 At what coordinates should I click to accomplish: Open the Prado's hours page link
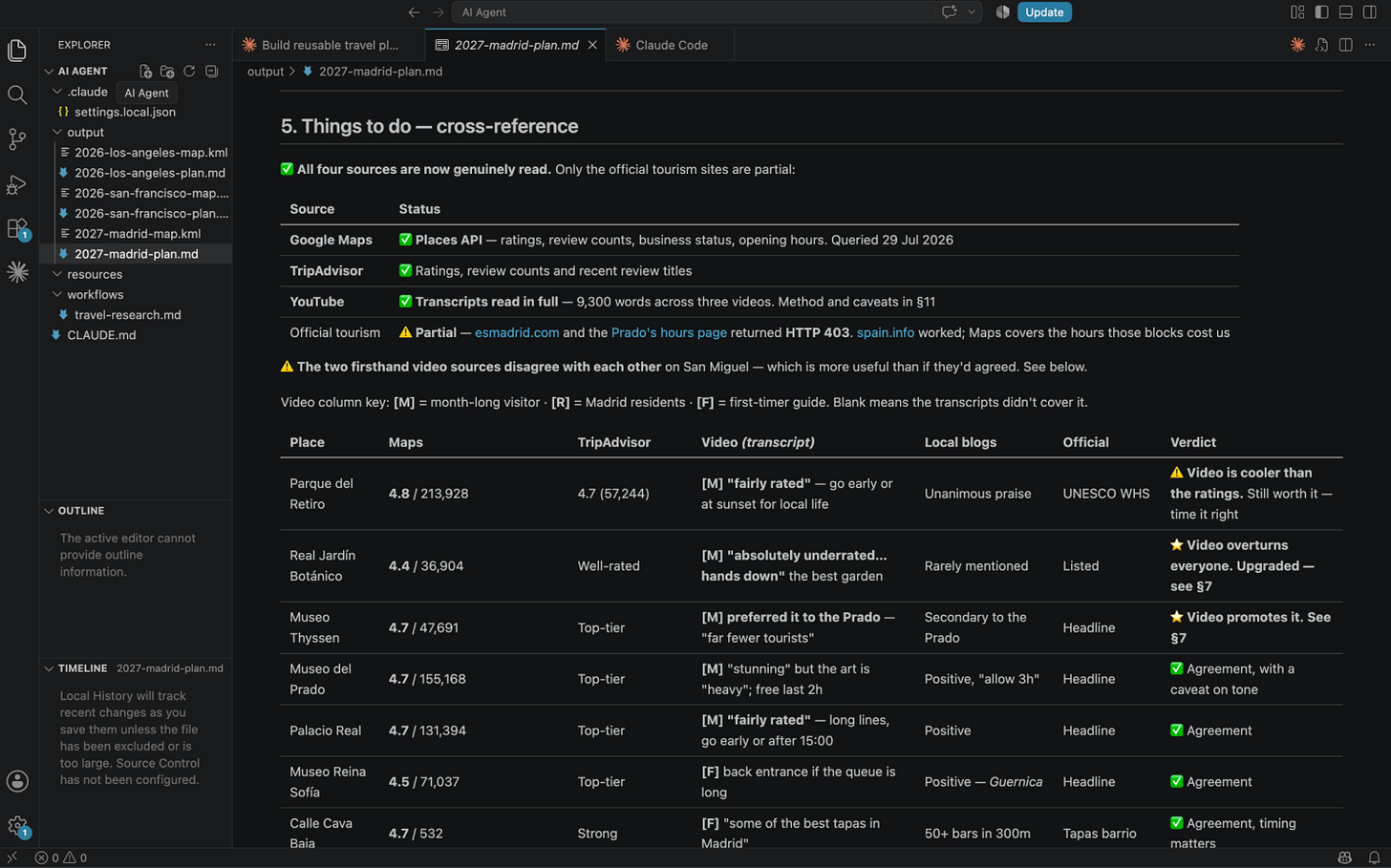[x=669, y=332]
